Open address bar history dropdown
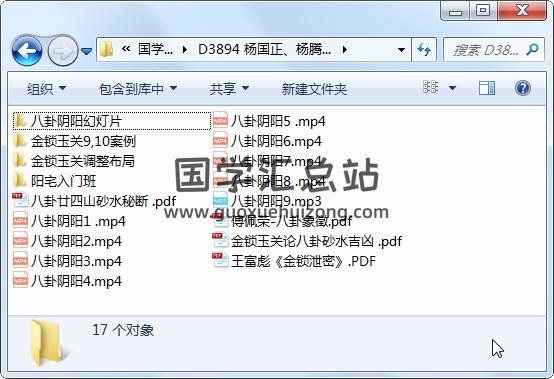 pyautogui.click(x=401, y=50)
